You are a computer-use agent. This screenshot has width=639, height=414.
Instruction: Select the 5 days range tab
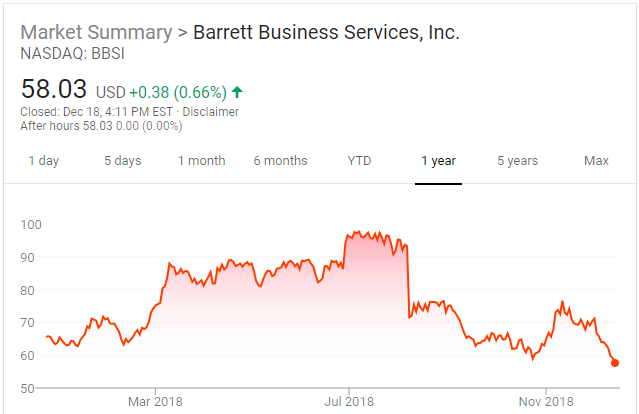pyautogui.click(x=123, y=161)
